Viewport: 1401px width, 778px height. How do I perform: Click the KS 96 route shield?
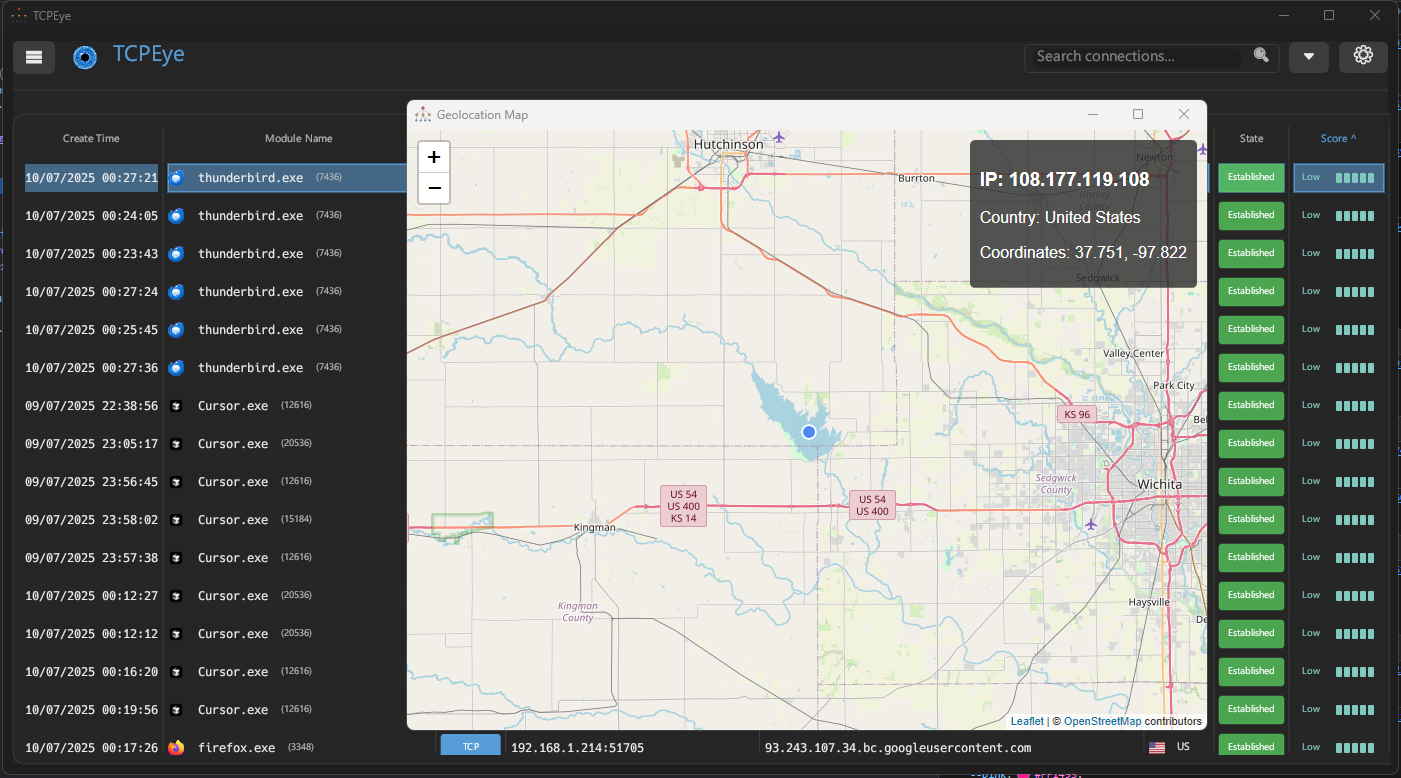[1076, 414]
